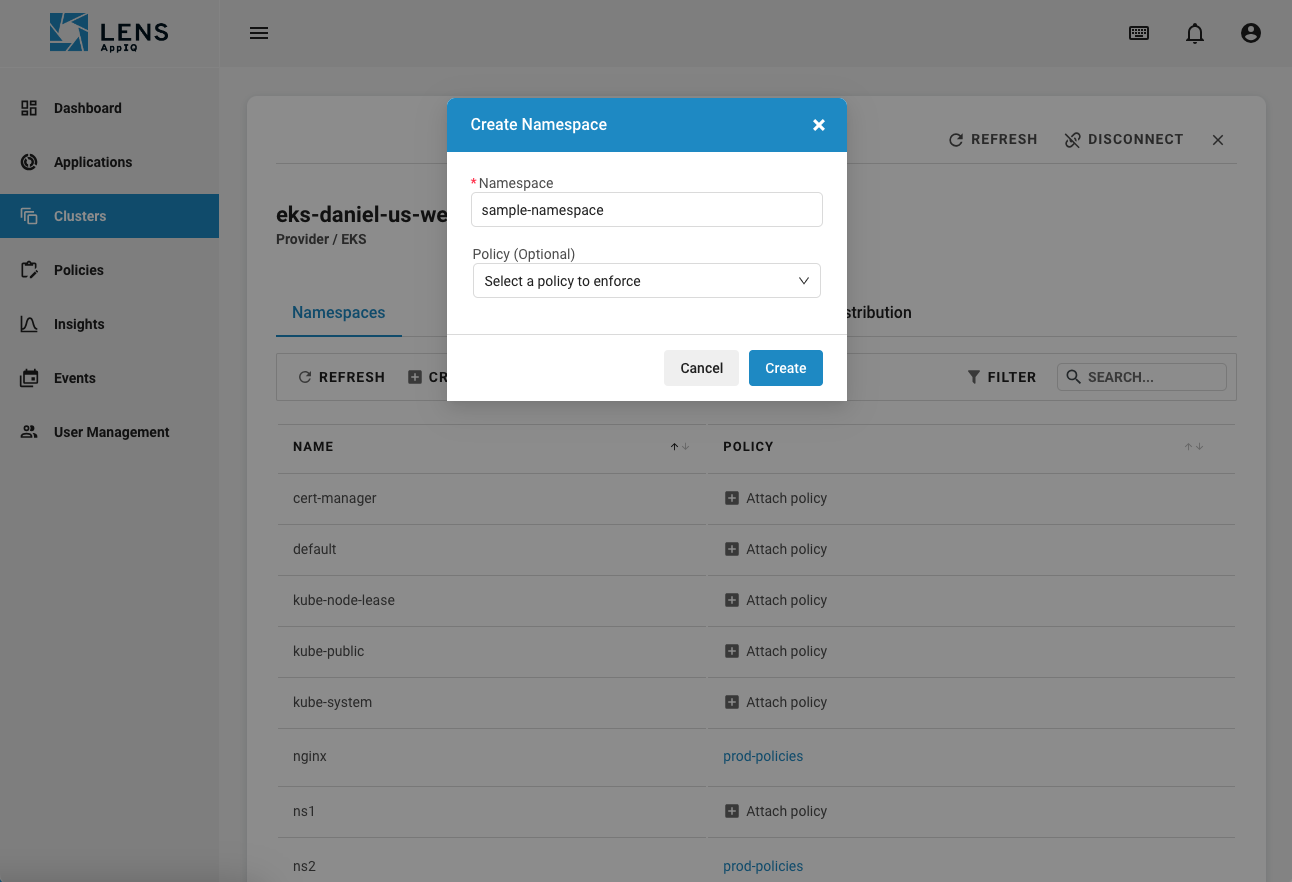This screenshot has height=882, width=1292.
Task: Attach policy to cert-manager
Action: pos(776,498)
